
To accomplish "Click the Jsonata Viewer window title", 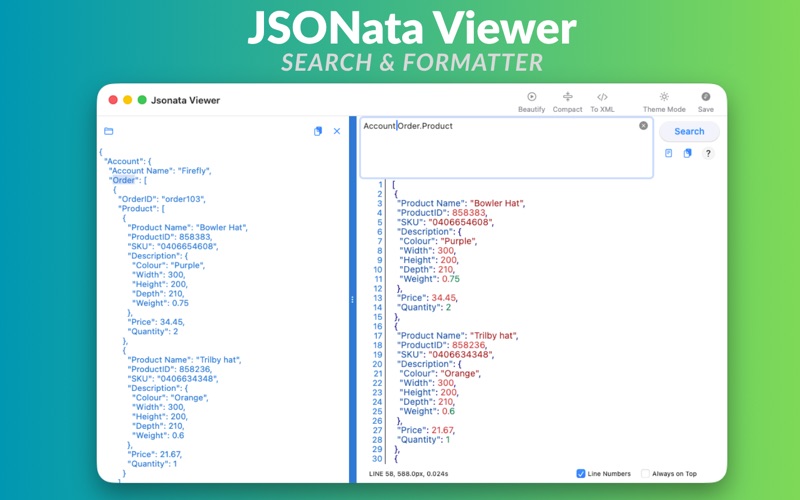I will click(185, 100).
